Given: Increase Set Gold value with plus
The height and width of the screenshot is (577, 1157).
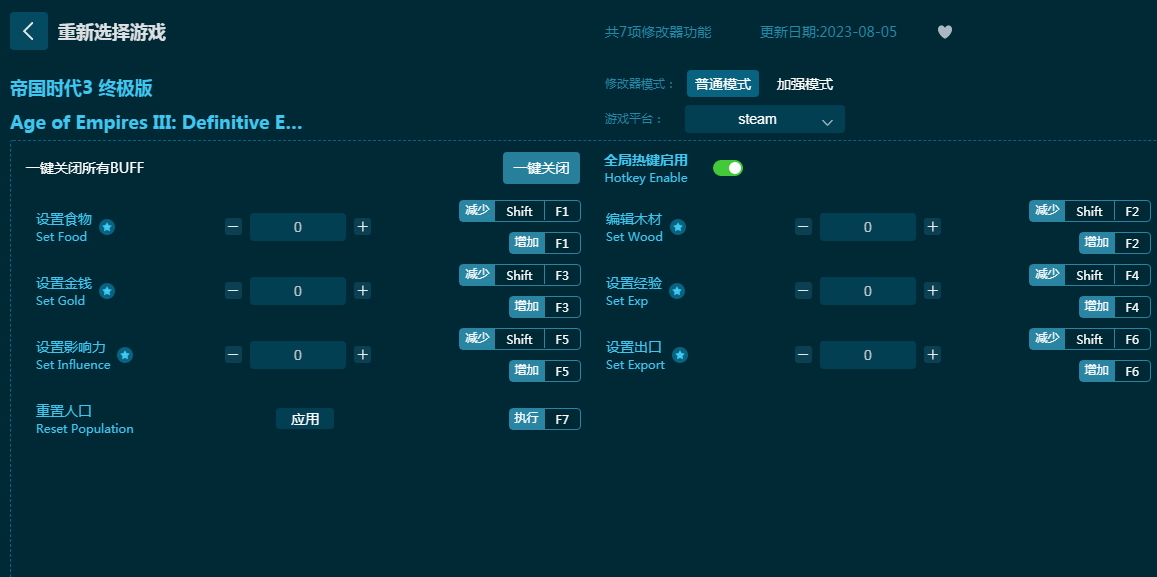Looking at the screenshot, I should [x=362, y=291].
